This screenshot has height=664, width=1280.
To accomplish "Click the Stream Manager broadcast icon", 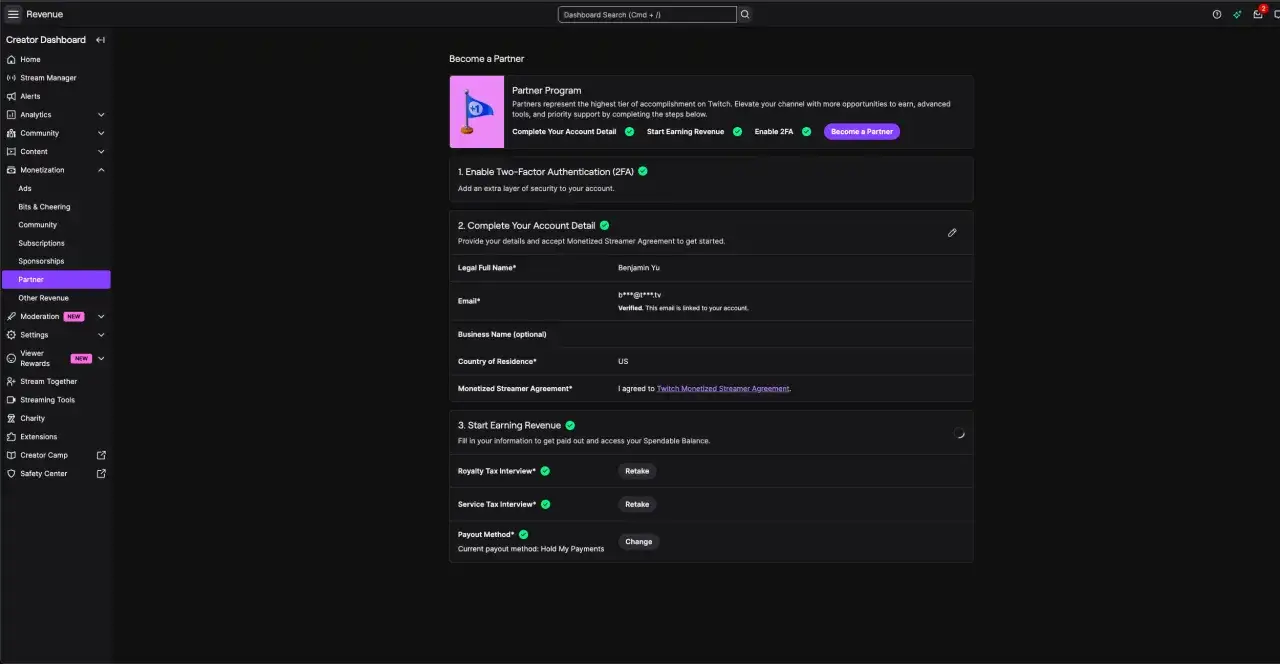I will [11, 78].
